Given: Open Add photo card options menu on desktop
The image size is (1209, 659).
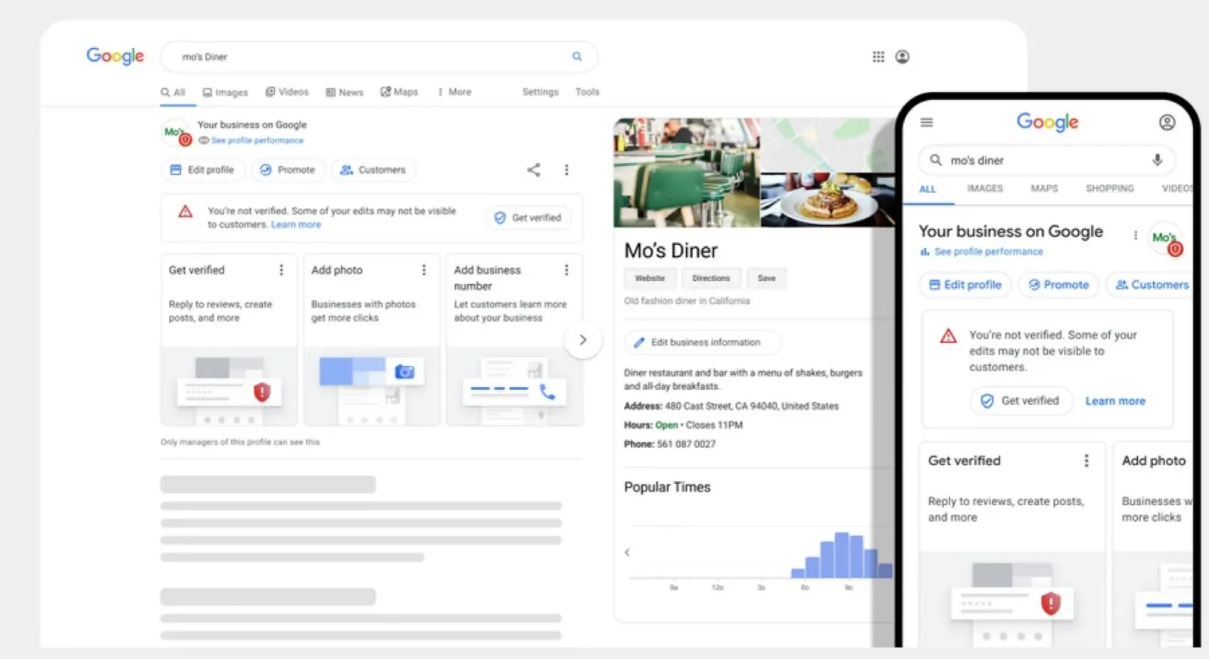Looking at the screenshot, I should [424, 270].
